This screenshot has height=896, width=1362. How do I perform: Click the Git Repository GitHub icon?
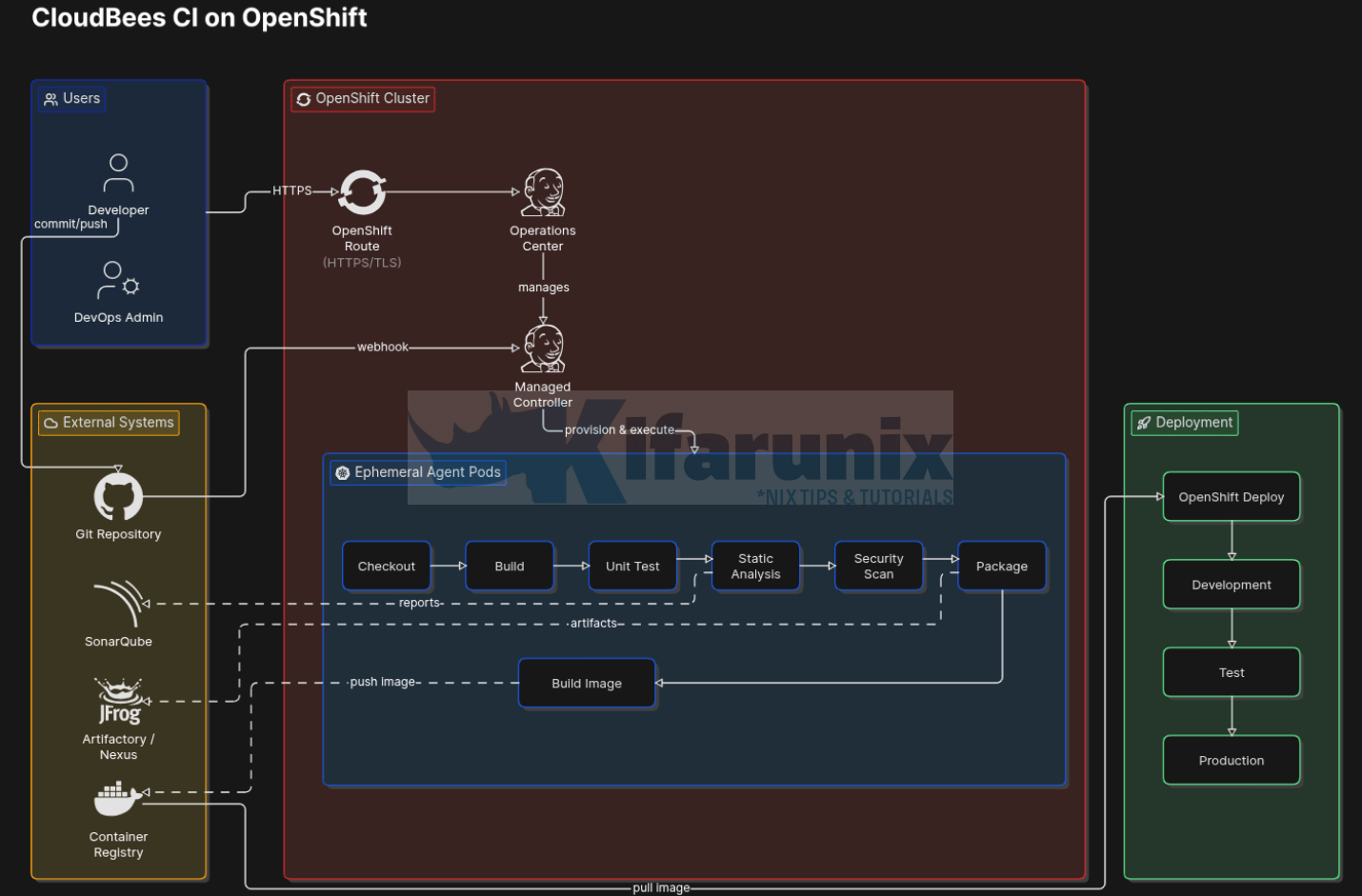pos(118,496)
